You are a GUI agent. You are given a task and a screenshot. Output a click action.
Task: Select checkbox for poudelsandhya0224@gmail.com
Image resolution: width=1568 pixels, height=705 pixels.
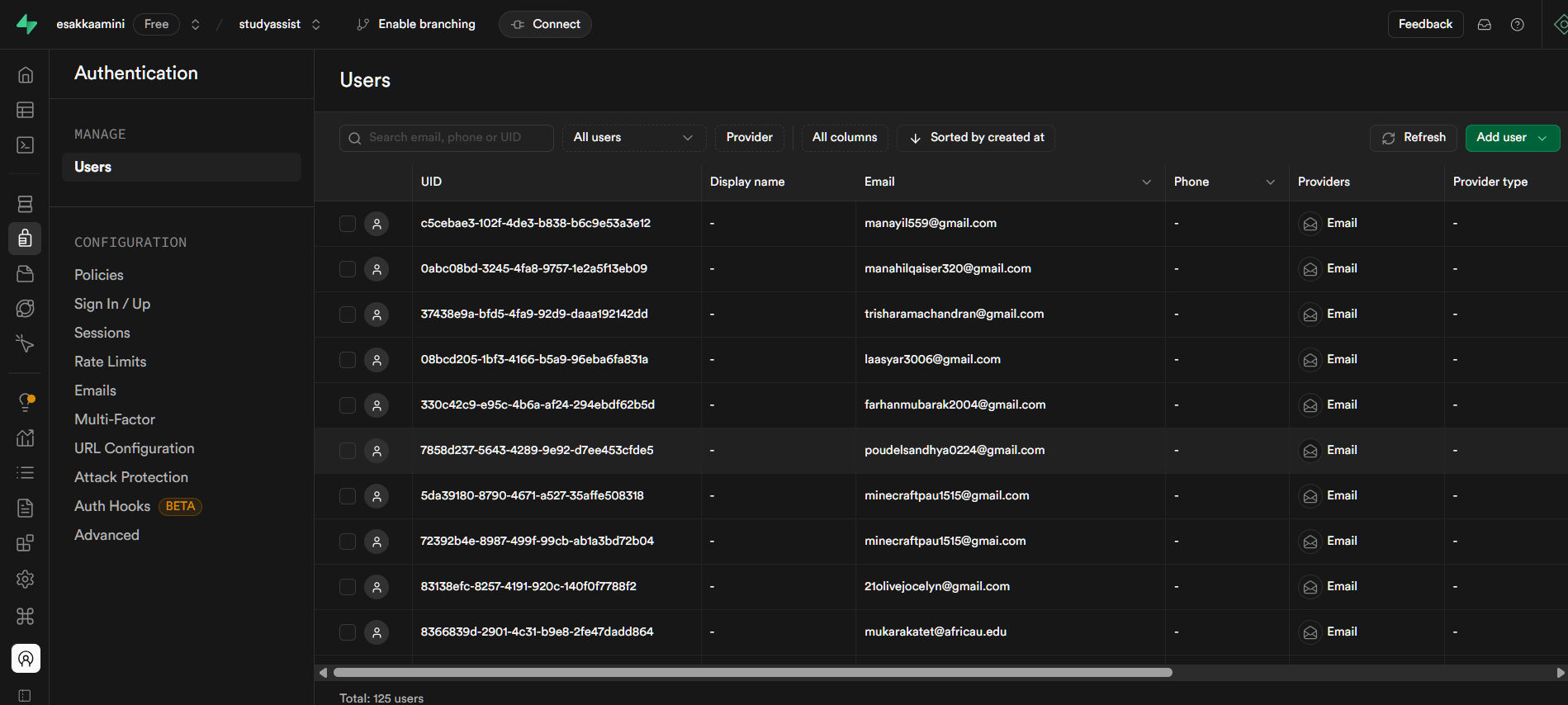pos(348,451)
